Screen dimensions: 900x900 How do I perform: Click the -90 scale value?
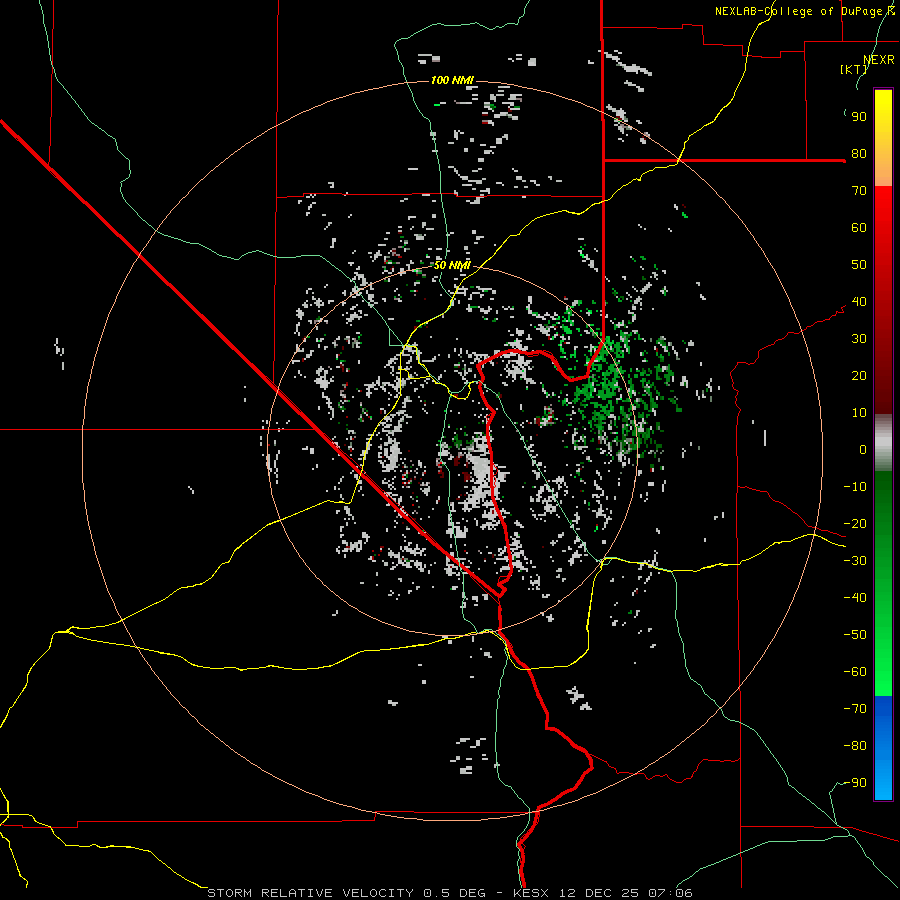[855, 783]
